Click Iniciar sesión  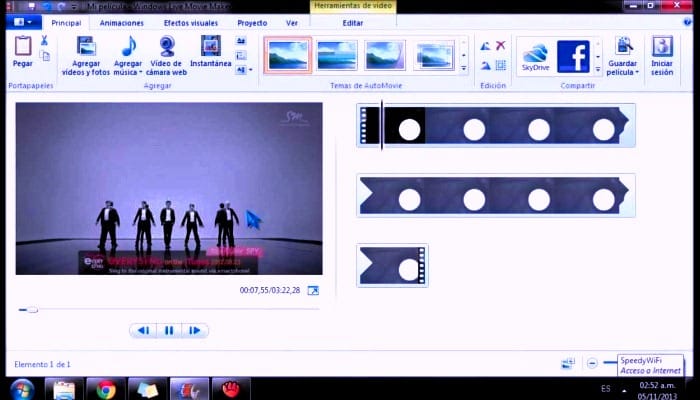pos(662,56)
